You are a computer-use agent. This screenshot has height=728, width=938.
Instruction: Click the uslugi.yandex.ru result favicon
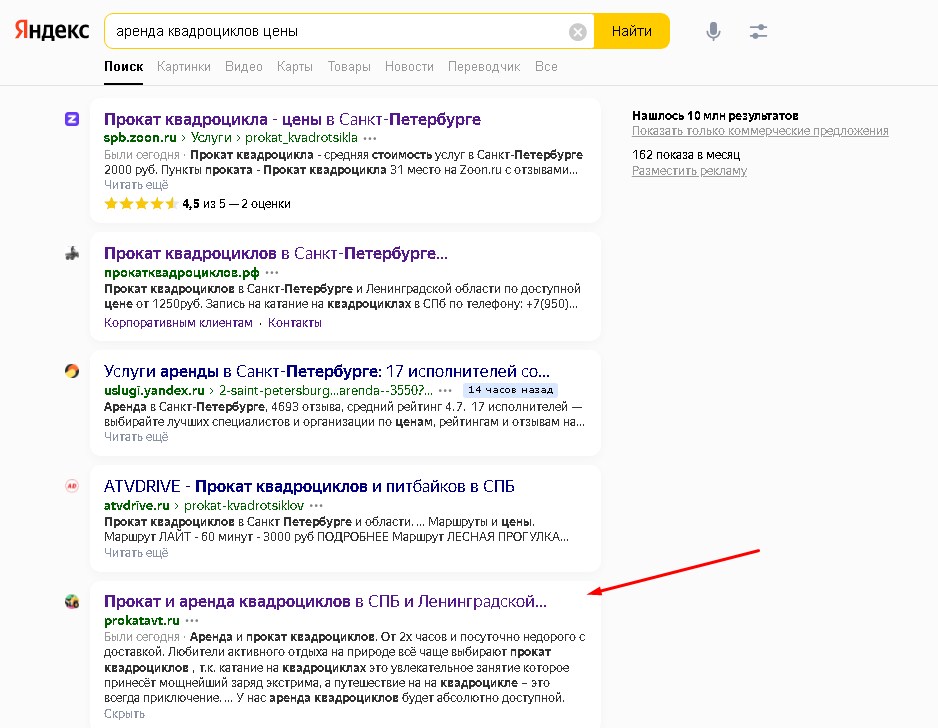click(x=71, y=369)
